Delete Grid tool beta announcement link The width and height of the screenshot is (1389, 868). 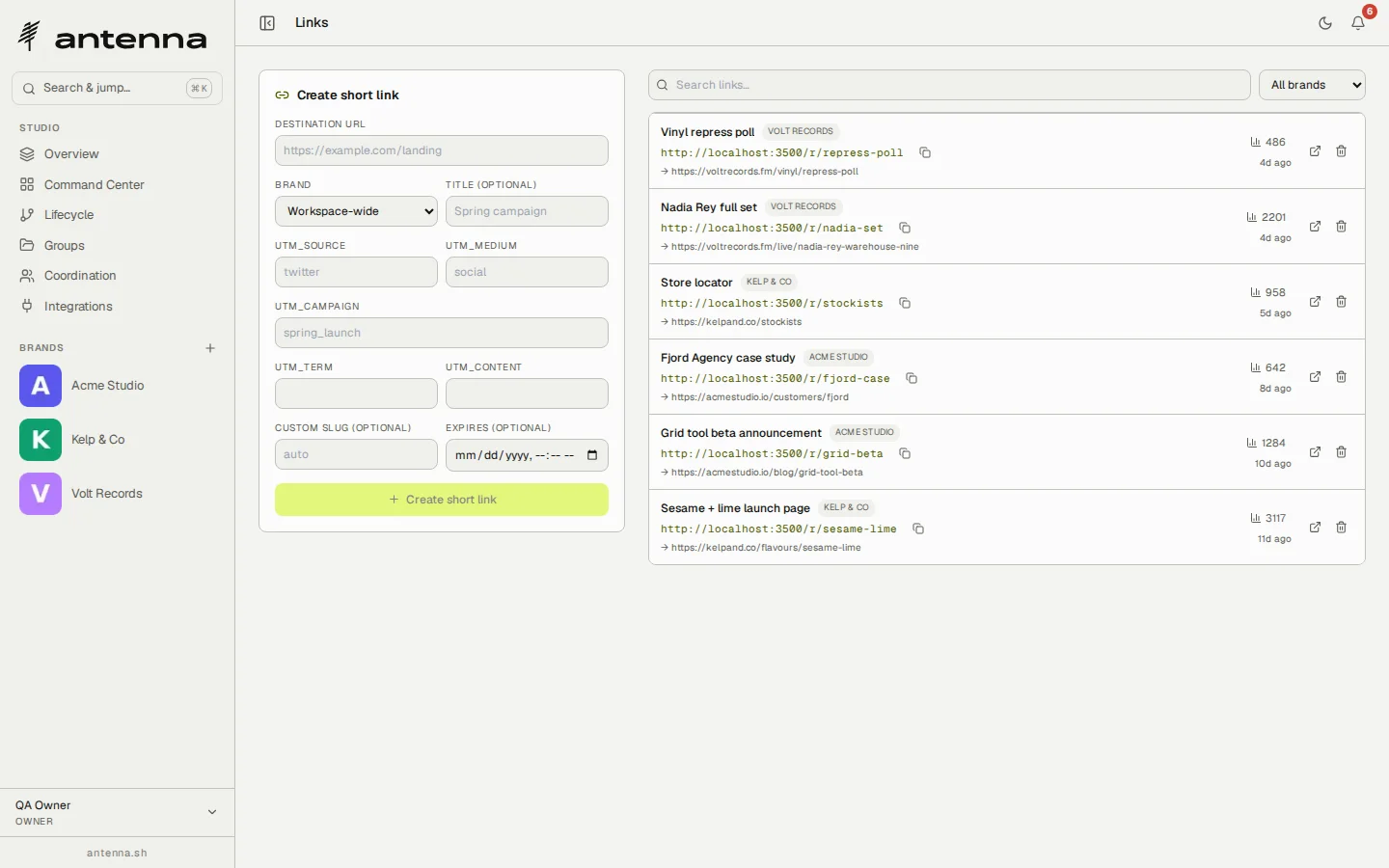(1342, 452)
